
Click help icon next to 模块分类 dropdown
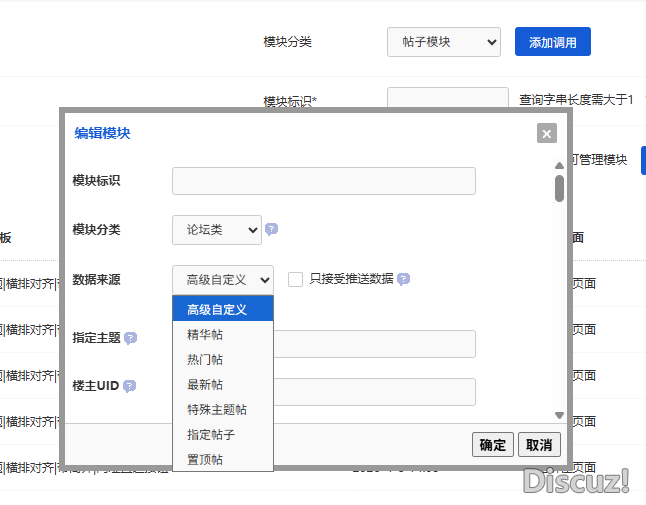click(271, 229)
